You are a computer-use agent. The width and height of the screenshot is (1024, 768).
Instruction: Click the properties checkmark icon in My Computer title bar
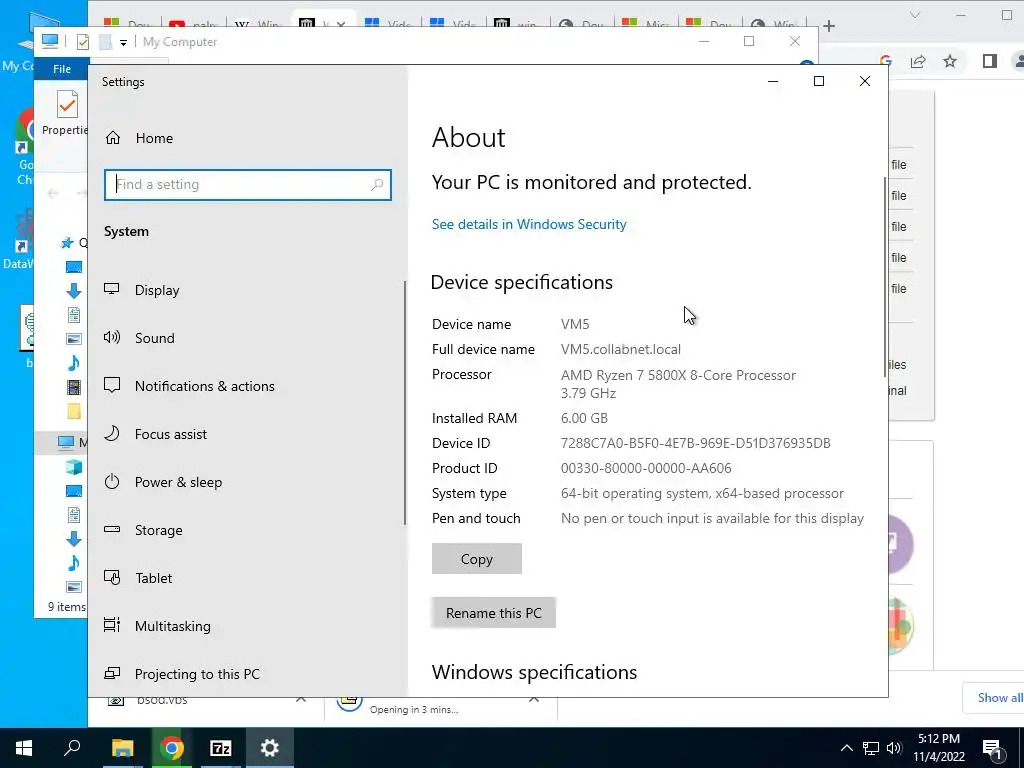pos(82,42)
